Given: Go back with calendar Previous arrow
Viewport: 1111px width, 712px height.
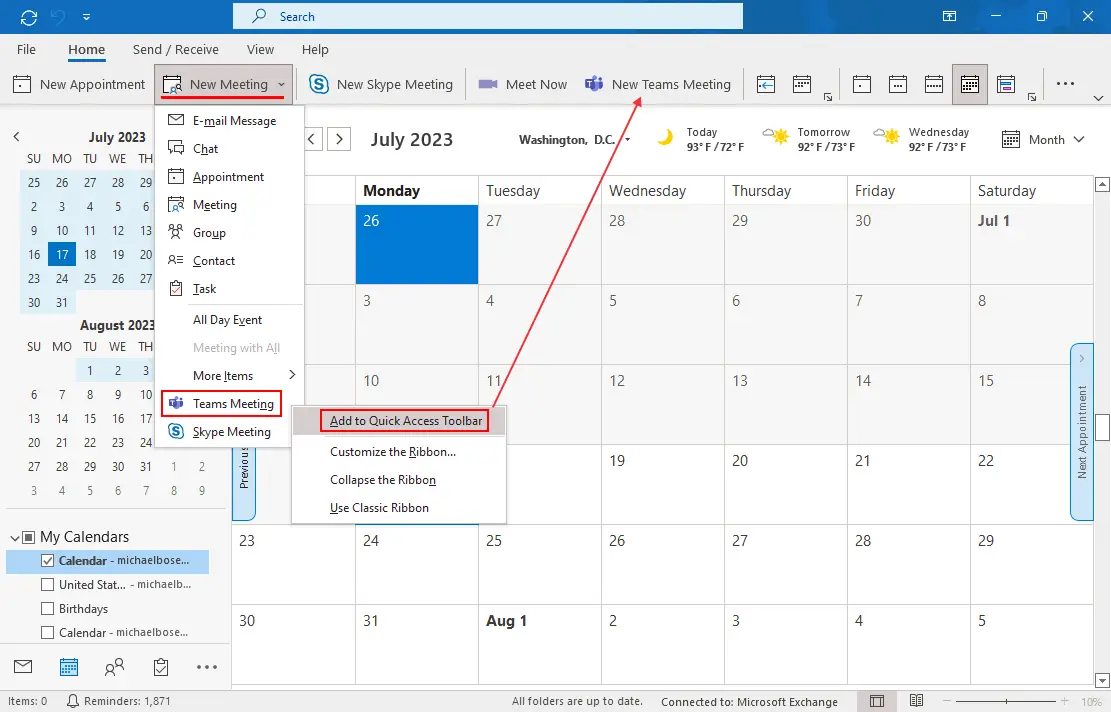Looking at the screenshot, I should pyautogui.click(x=313, y=139).
